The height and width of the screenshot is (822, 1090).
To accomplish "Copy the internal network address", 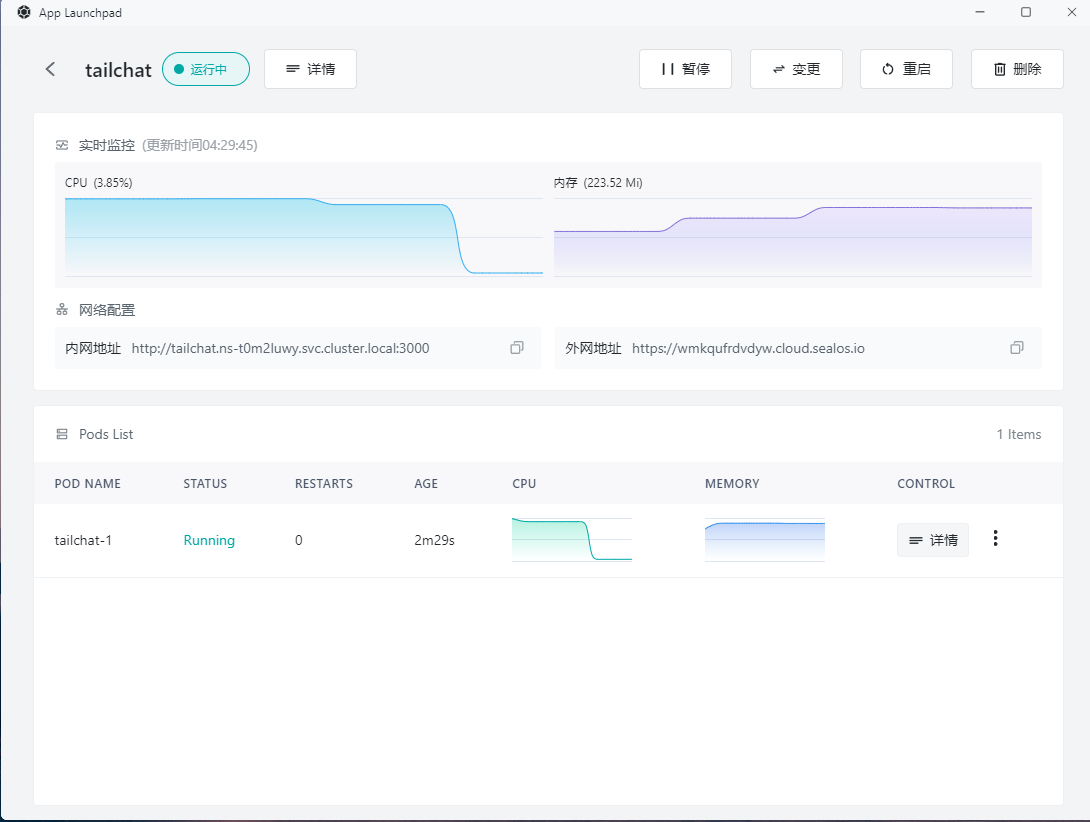I will (x=516, y=348).
